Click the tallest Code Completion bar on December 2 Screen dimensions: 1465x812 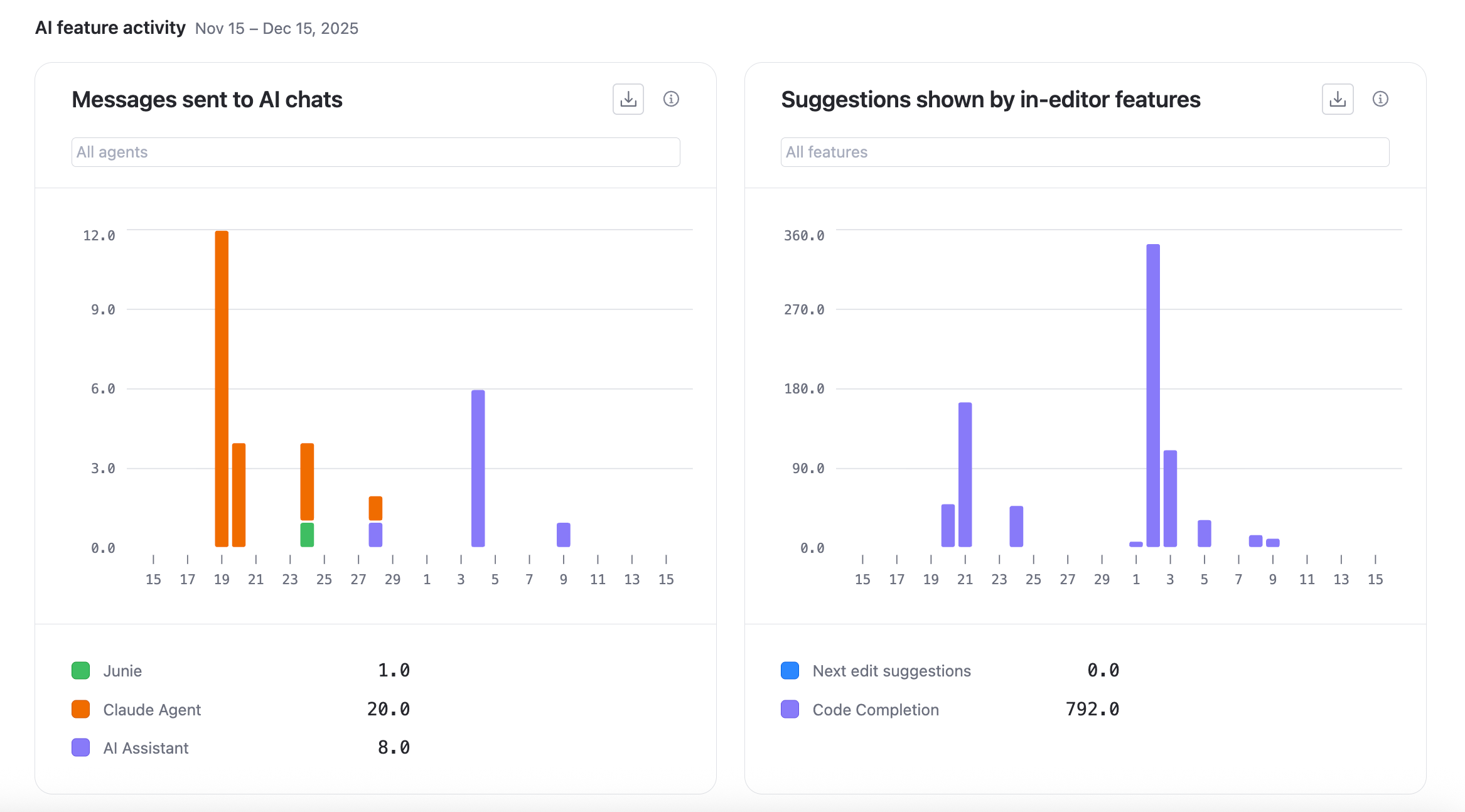tap(1154, 395)
